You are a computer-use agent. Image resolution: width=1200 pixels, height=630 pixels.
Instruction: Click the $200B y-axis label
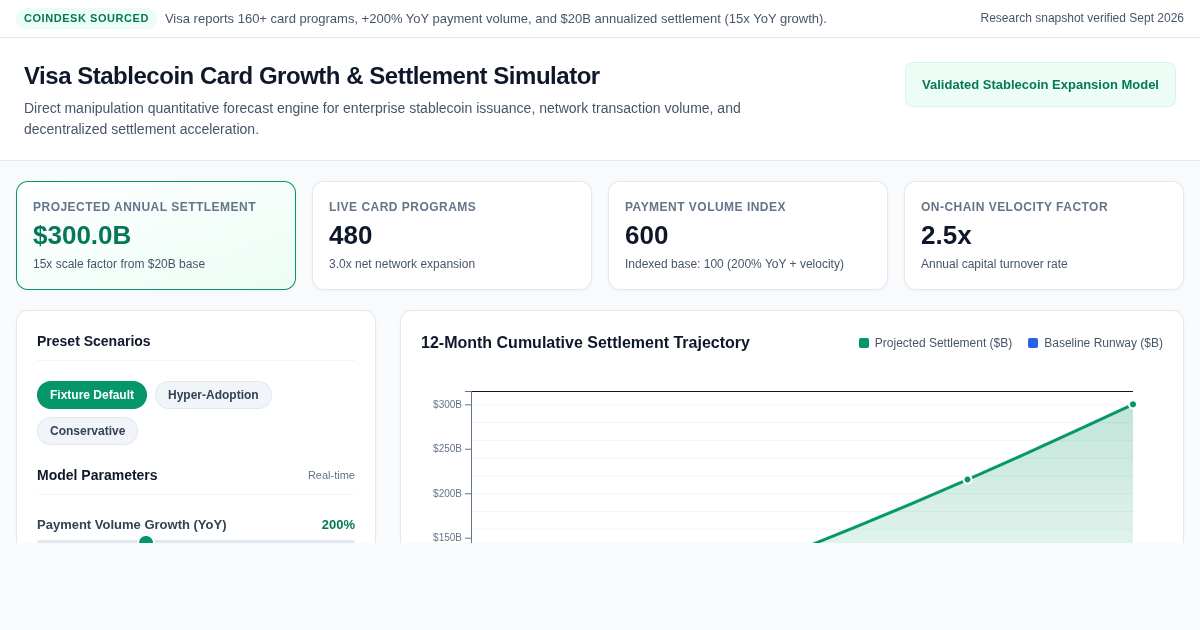[447, 493]
